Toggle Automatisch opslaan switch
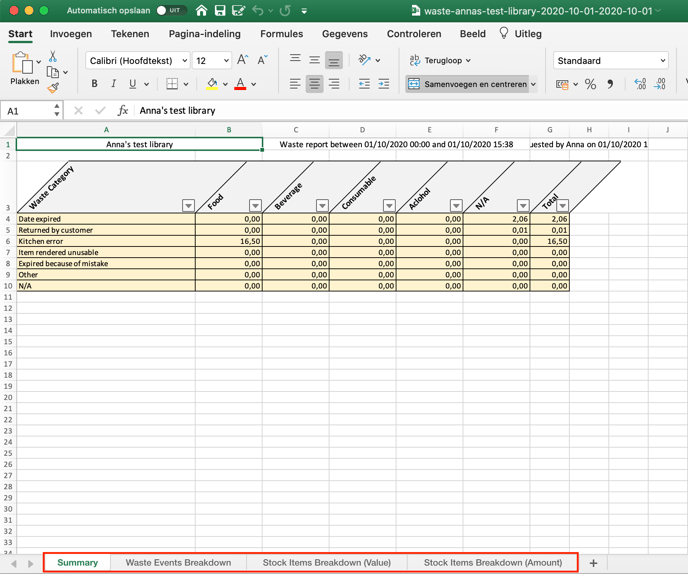Screen dimensions: 688x574 [x=172, y=11]
